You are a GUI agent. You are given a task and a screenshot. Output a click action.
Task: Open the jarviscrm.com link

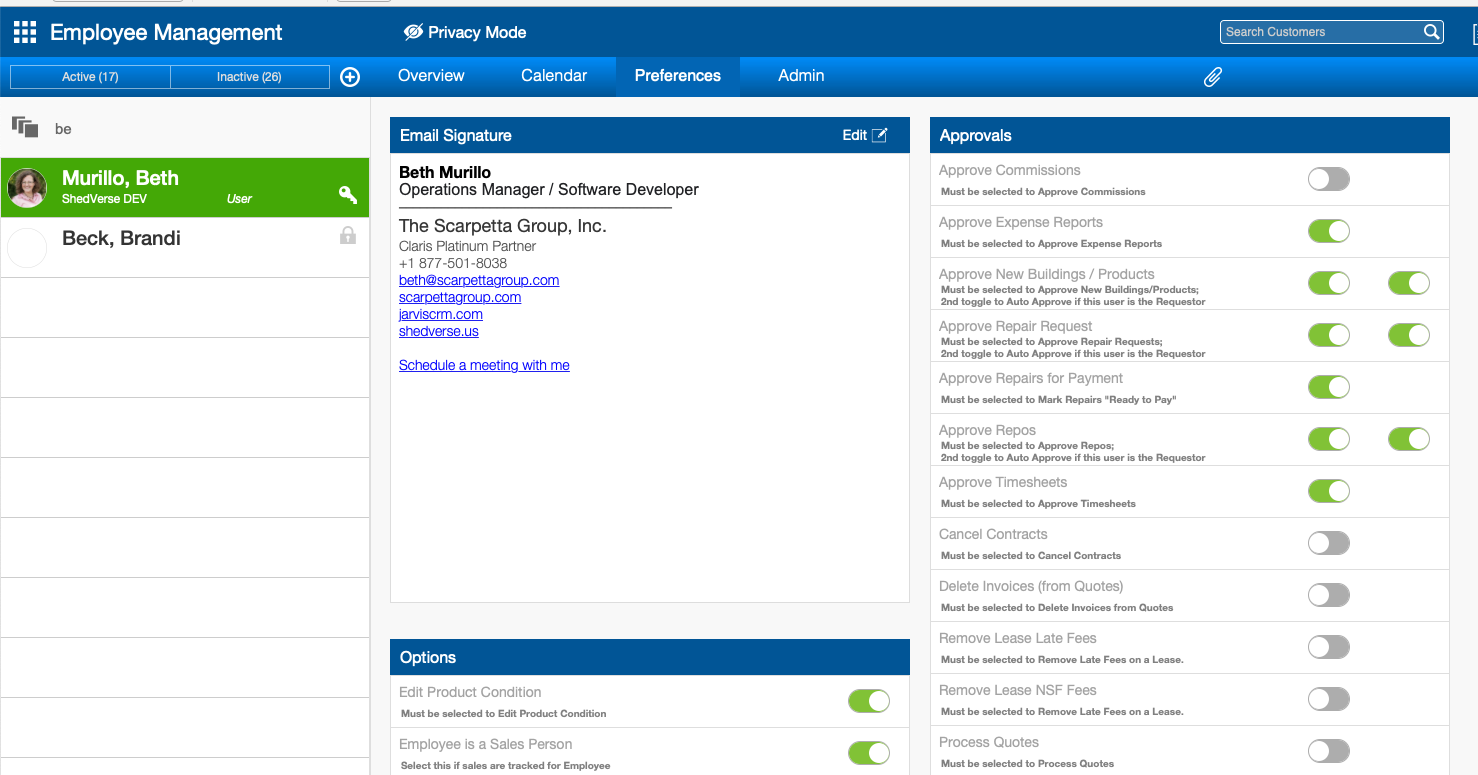441,314
